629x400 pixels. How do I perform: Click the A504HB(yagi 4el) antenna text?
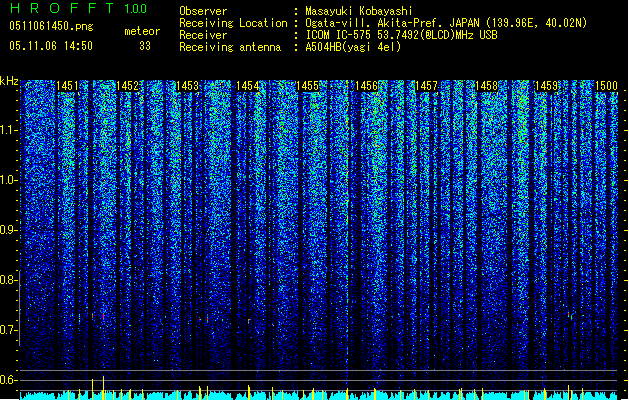click(353, 47)
